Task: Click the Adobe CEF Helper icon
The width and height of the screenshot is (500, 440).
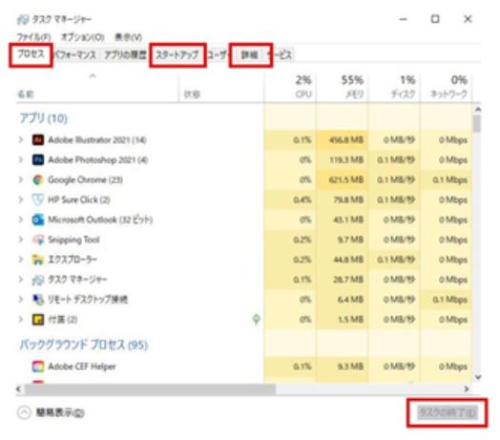Action: tap(38, 366)
